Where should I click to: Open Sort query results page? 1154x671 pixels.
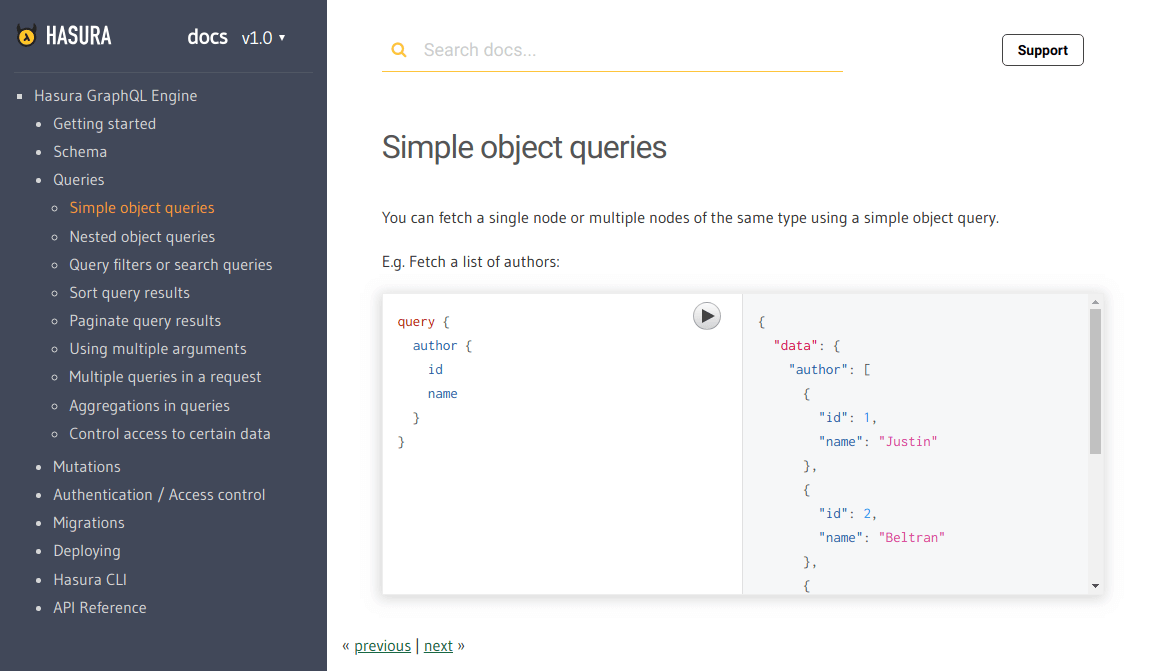coord(129,293)
